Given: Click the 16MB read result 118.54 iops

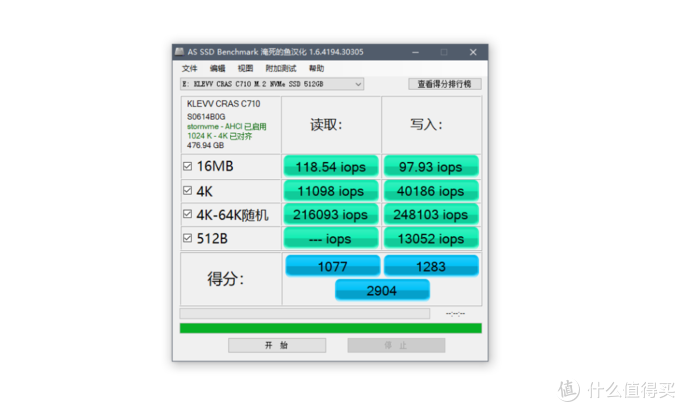Looking at the screenshot, I should click(x=331, y=167).
